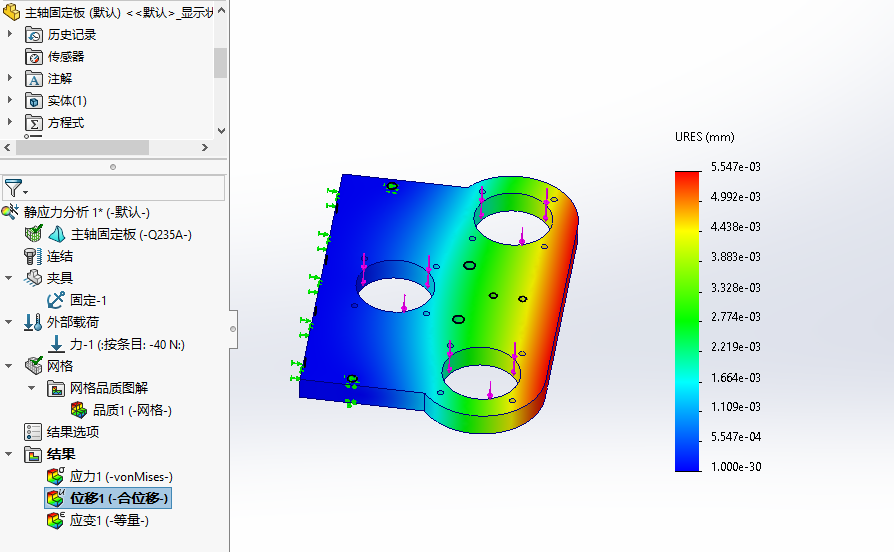Click the 固定-1 fixed geometry icon

pos(55,300)
